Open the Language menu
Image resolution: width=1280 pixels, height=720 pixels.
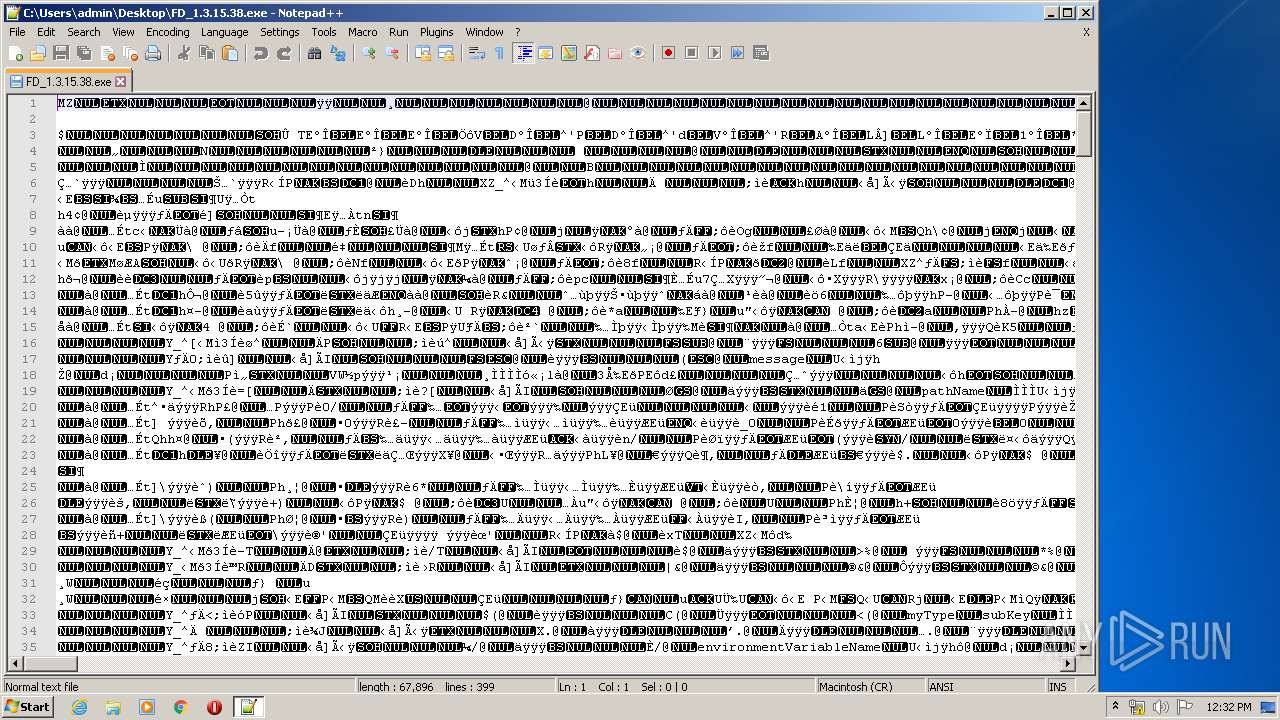[225, 32]
